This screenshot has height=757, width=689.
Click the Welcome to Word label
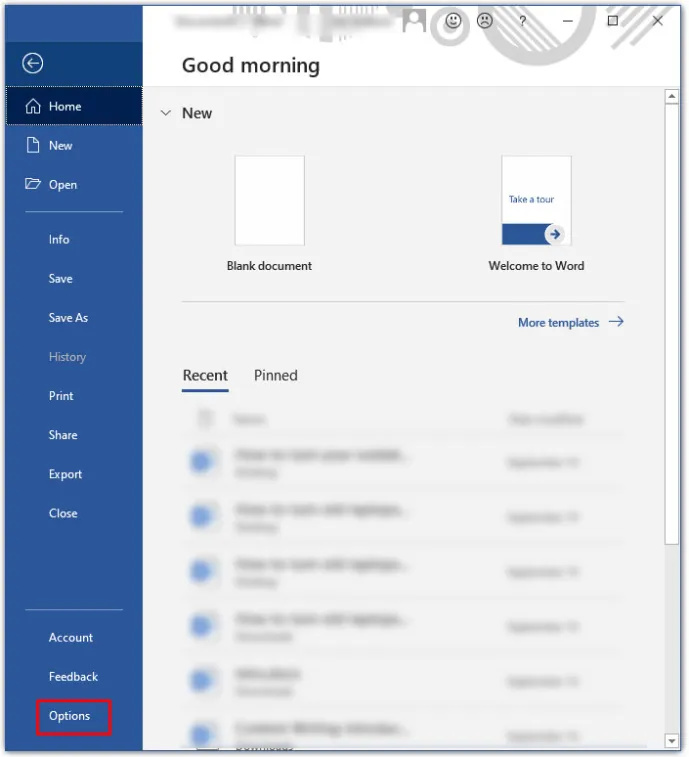click(536, 266)
